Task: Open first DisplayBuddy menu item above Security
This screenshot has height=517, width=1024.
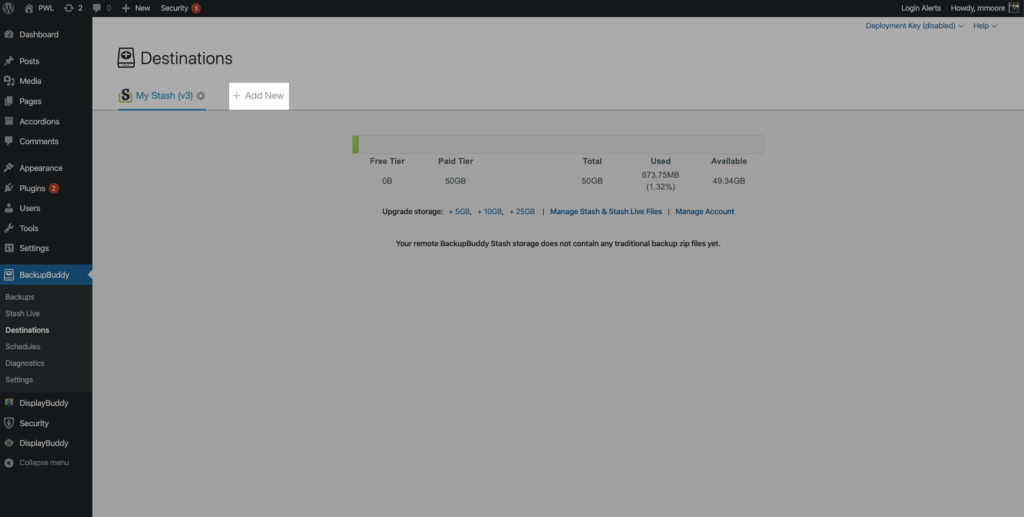Action: pos(46,403)
